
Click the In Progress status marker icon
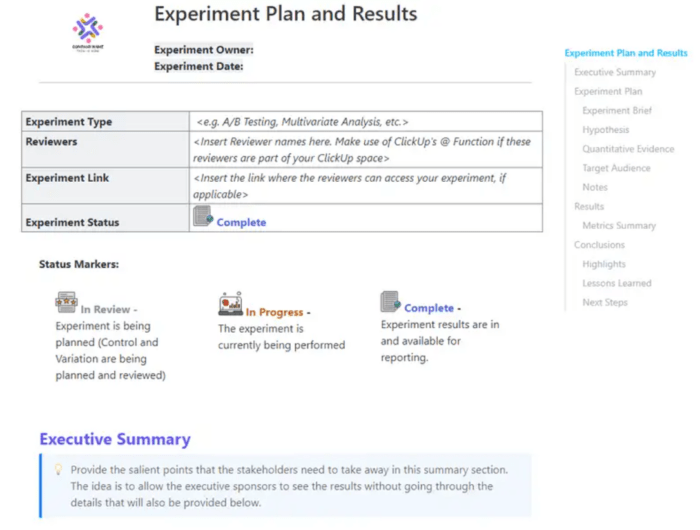pos(230,304)
